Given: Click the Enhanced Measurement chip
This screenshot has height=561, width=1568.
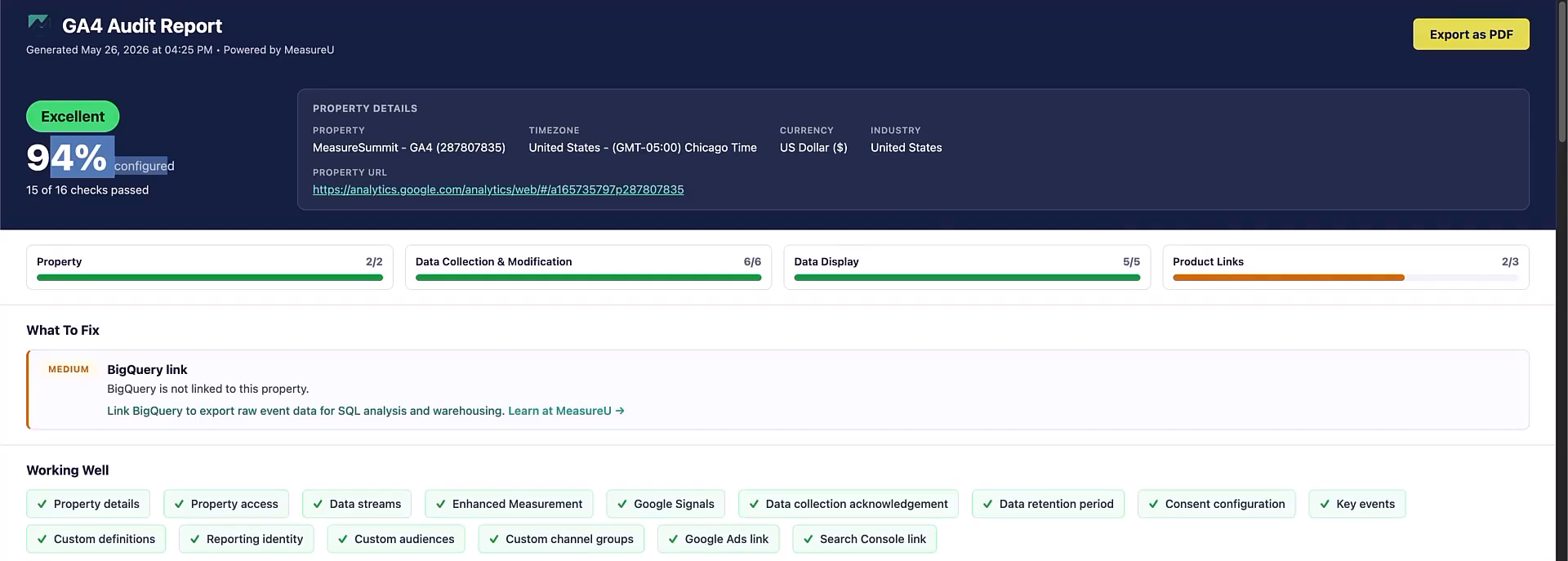Looking at the screenshot, I should (x=509, y=504).
